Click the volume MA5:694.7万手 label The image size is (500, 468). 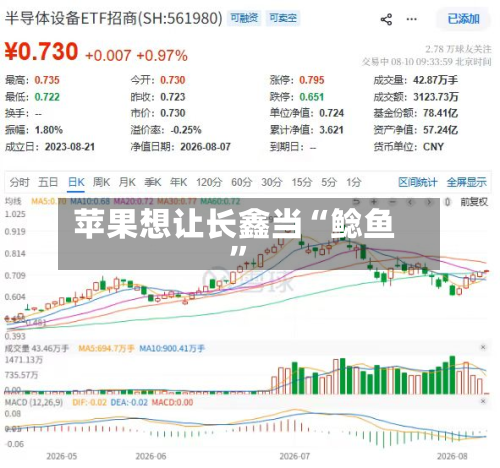[106, 348]
